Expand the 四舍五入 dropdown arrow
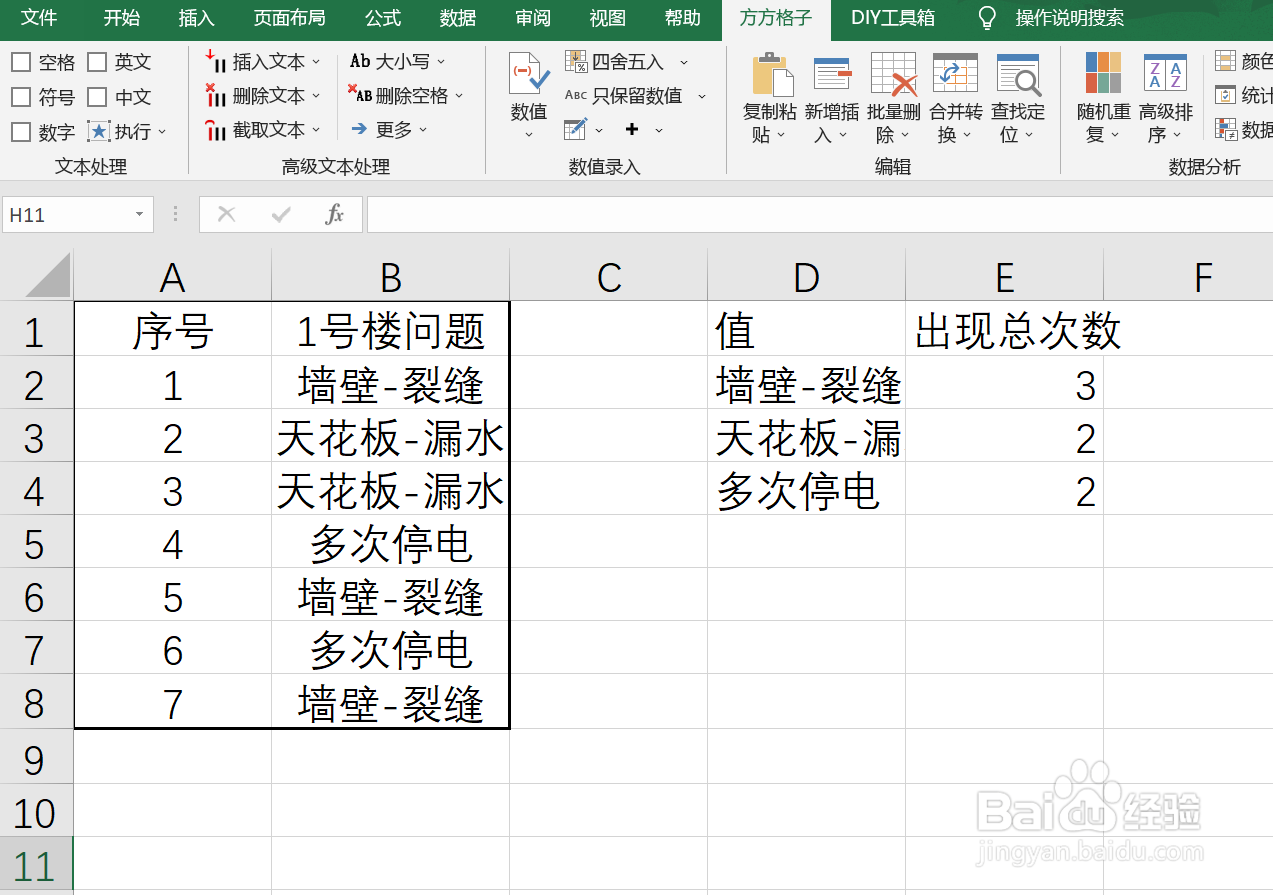Viewport: 1273px width, 895px height. (684, 63)
